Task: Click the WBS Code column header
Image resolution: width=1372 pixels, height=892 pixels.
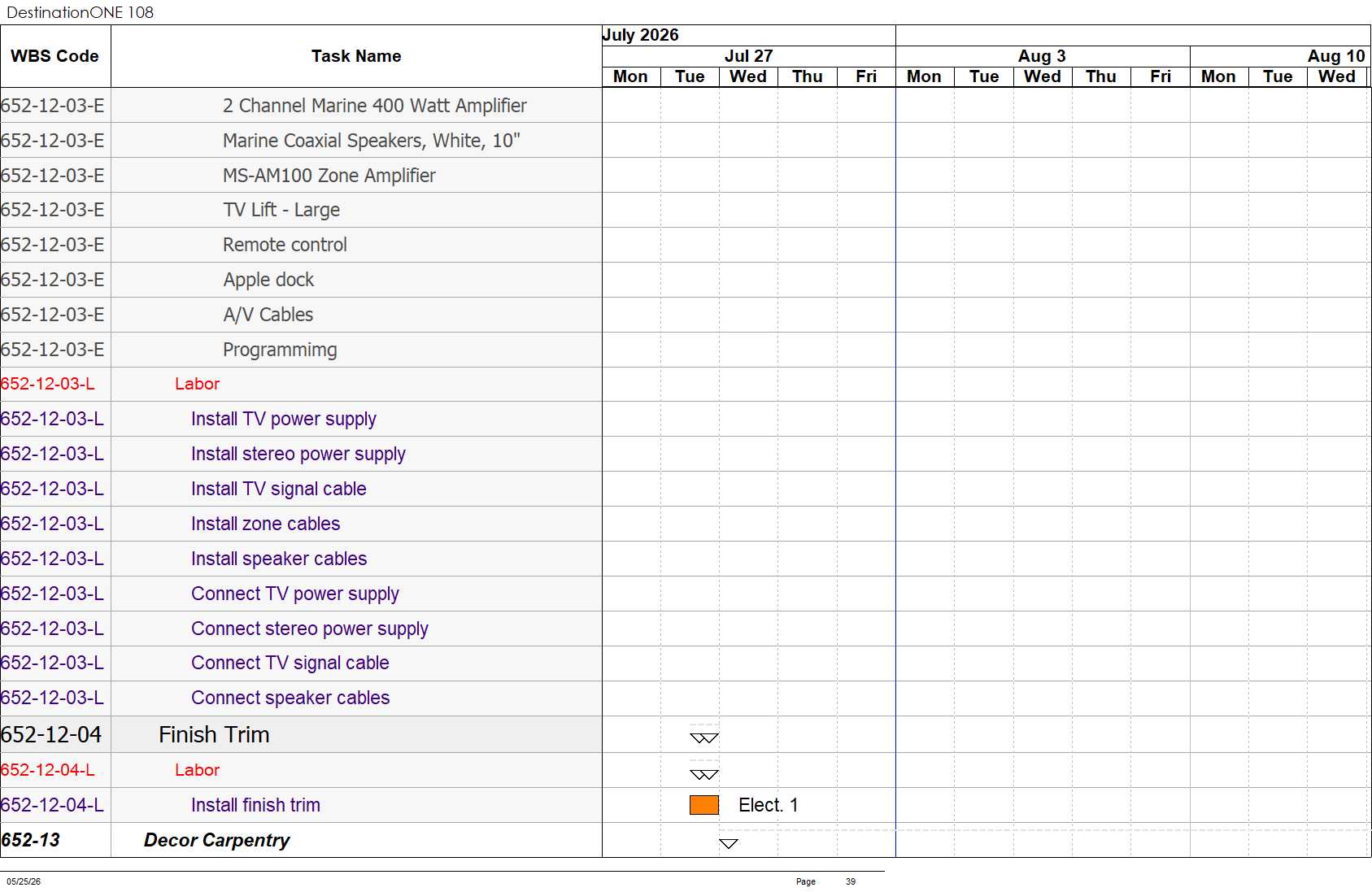Action: click(55, 56)
